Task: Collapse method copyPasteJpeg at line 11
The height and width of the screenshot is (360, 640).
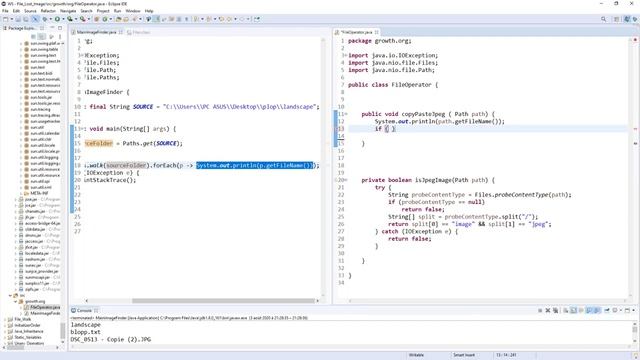Action: pyautogui.click(x=346, y=114)
